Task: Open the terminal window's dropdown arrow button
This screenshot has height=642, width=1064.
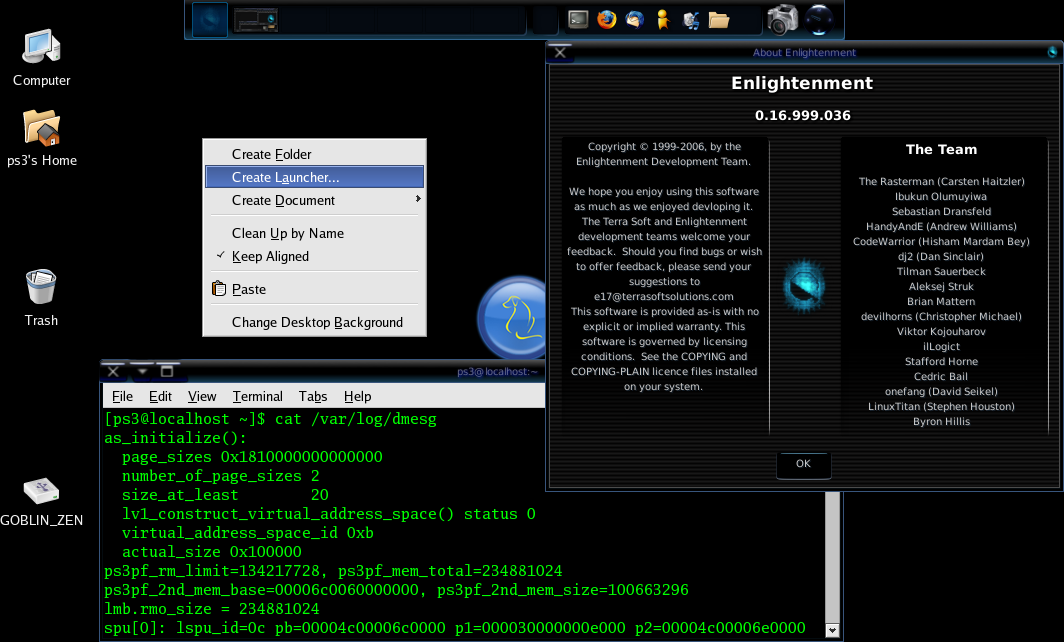Action: pos(142,371)
